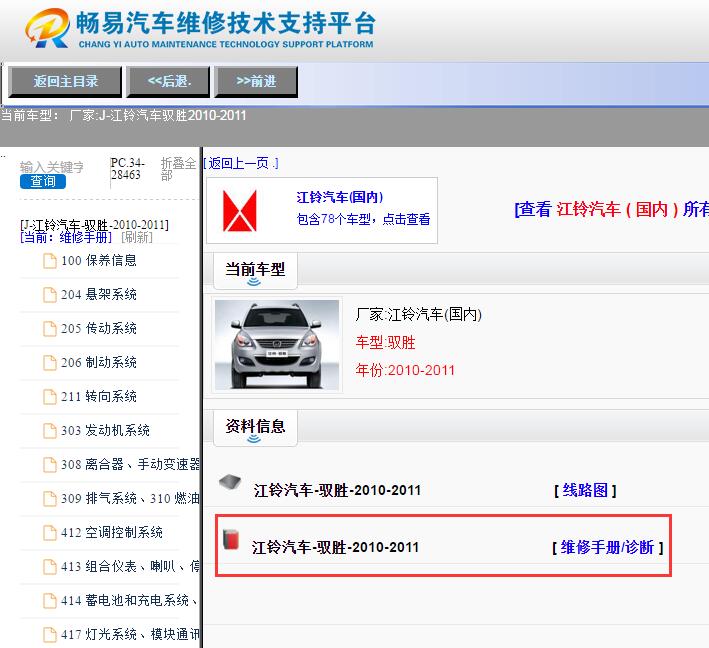Click 年份:2010-2011 text
The width and height of the screenshot is (709, 648).
click(405, 370)
